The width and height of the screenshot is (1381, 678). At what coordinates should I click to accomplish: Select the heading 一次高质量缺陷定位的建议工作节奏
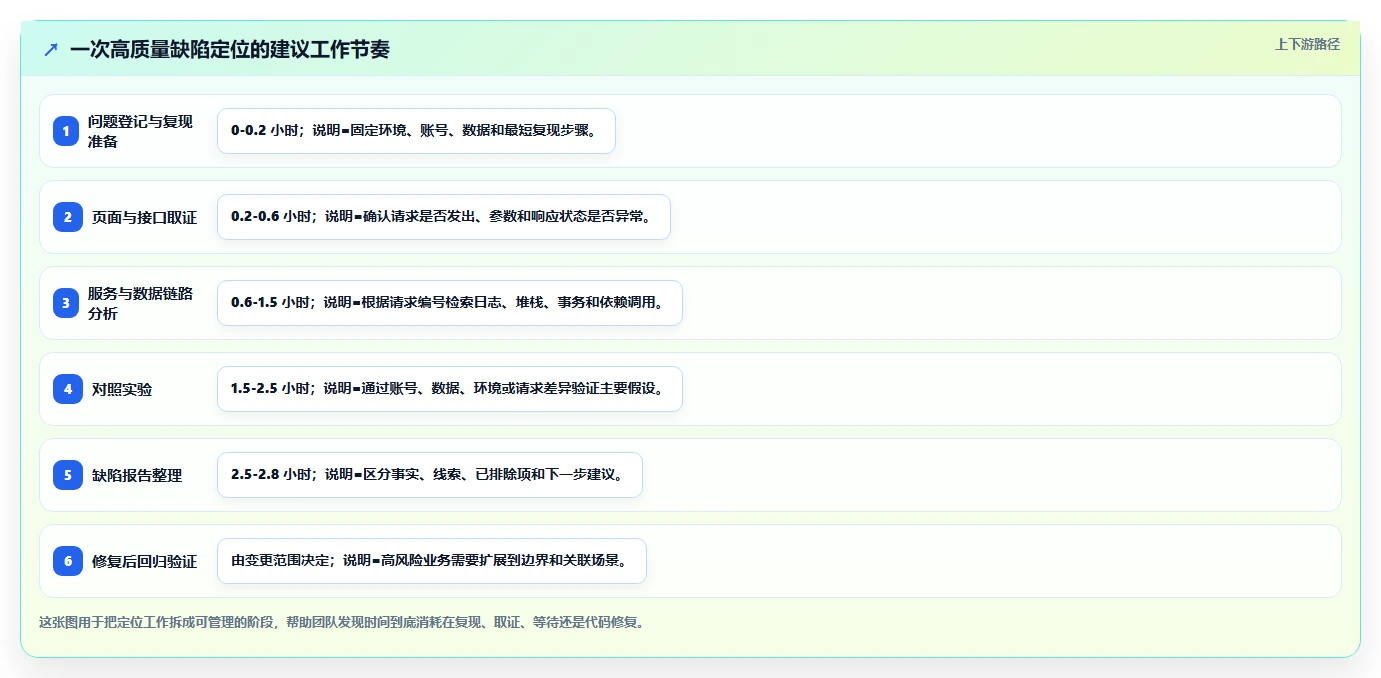[x=230, y=49]
